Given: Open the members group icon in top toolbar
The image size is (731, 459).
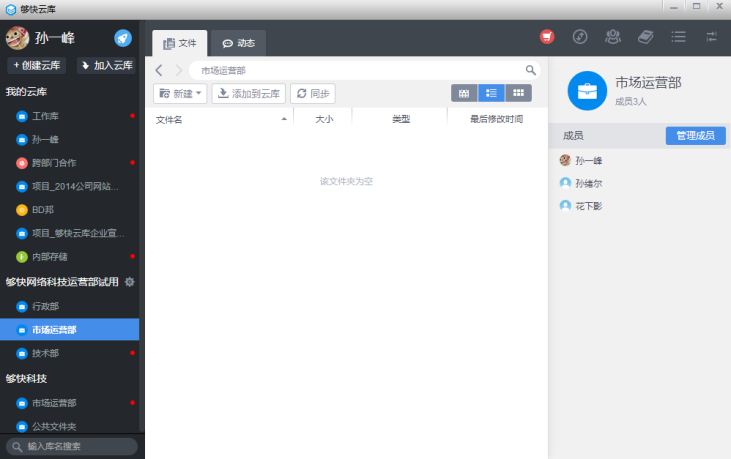Looking at the screenshot, I should pyautogui.click(x=613, y=37).
